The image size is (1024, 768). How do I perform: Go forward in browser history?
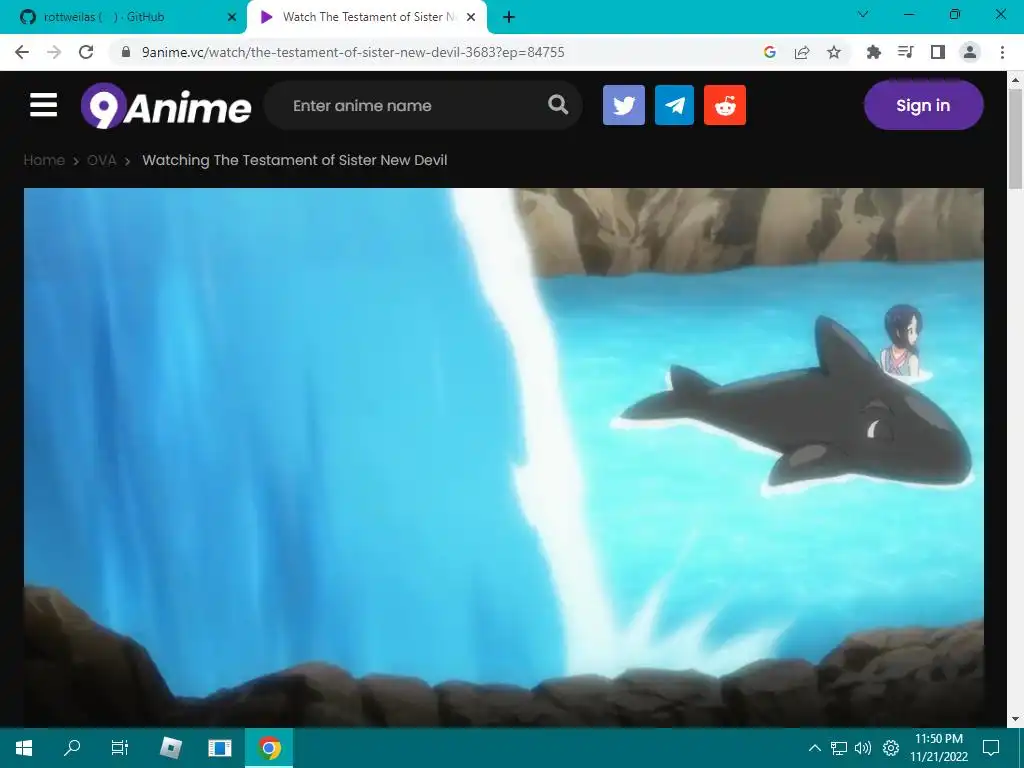(x=54, y=52)
